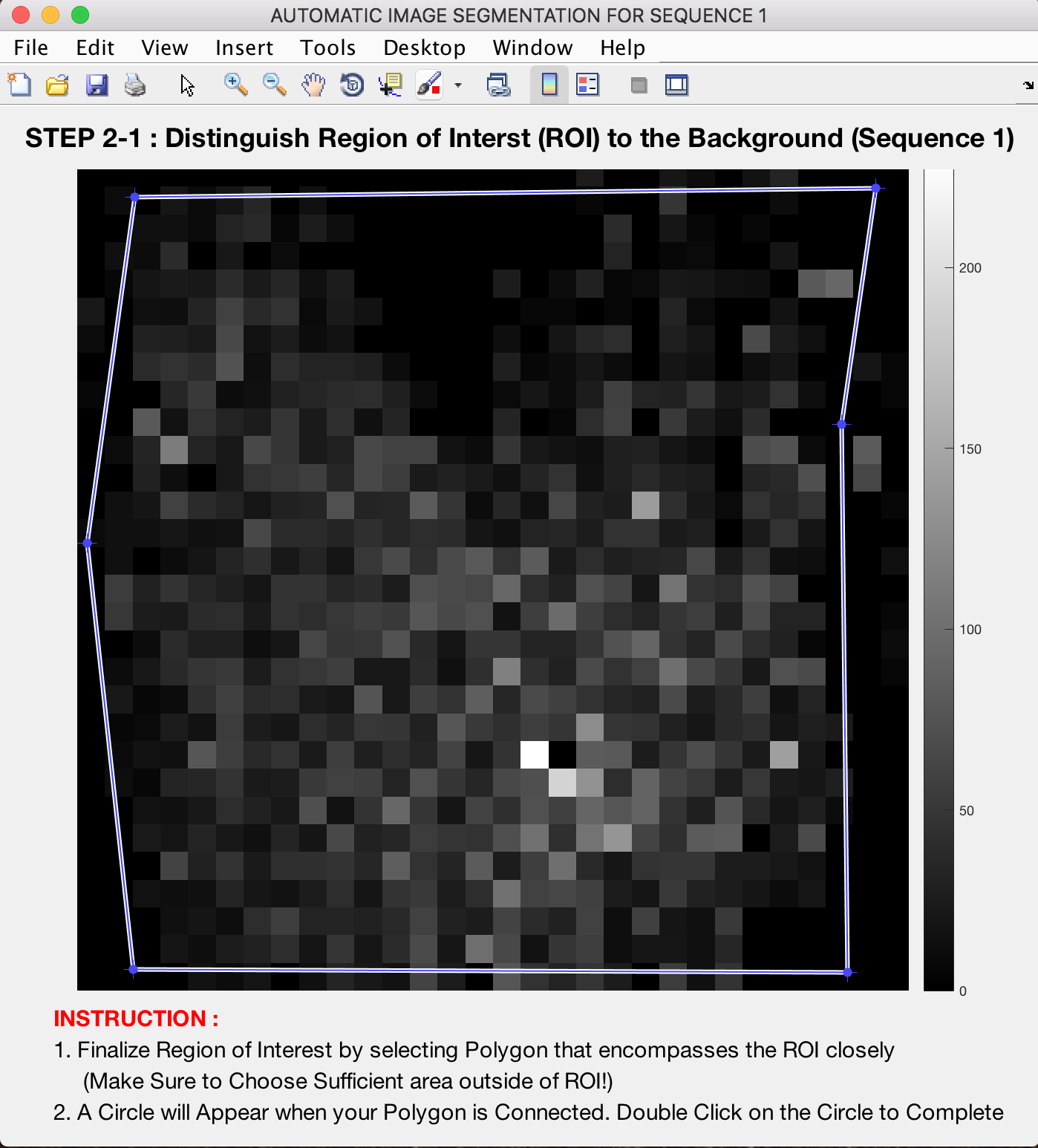This screenshot has height=1148, width=1038.
Task: Activate the Zoom In magnifier tool
Action: 235,85
